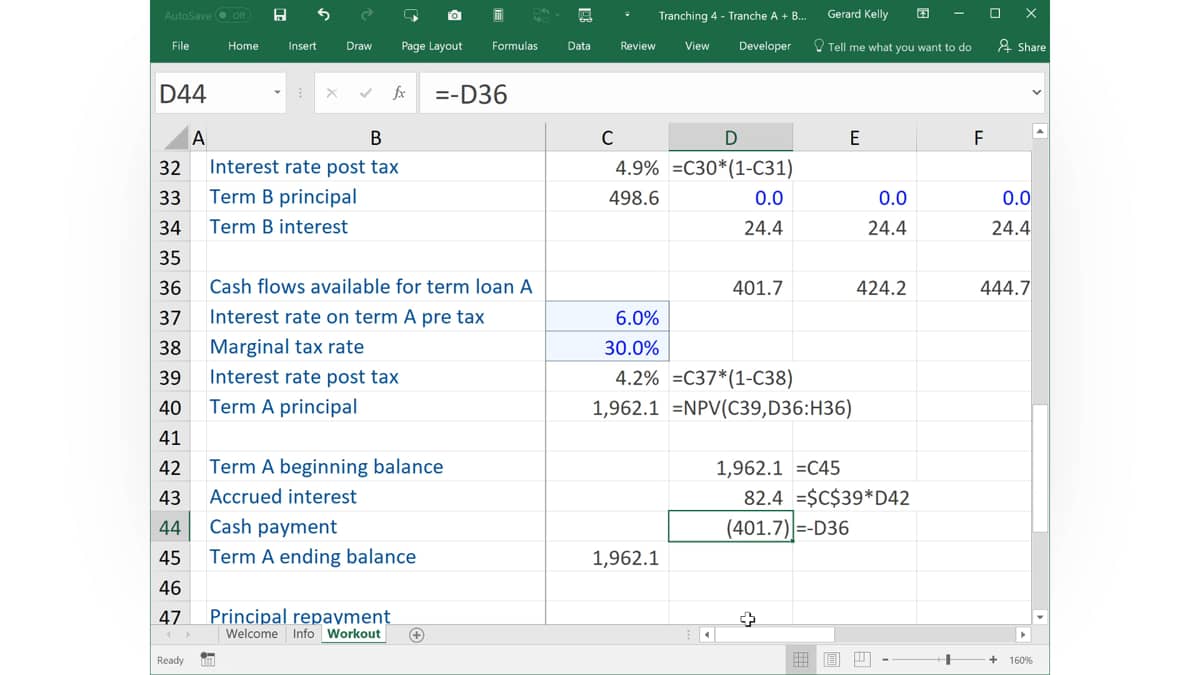Select the 424.2 cash flow cell
Screen dimensions: 1200x675
coord(854,287)
